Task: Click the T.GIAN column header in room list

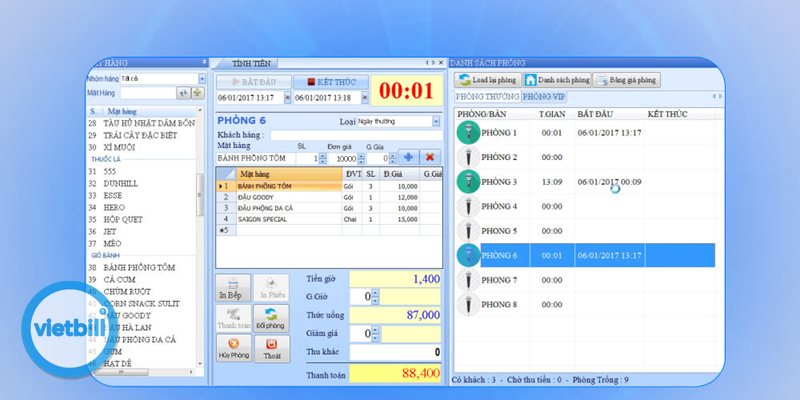Action: 552,114
